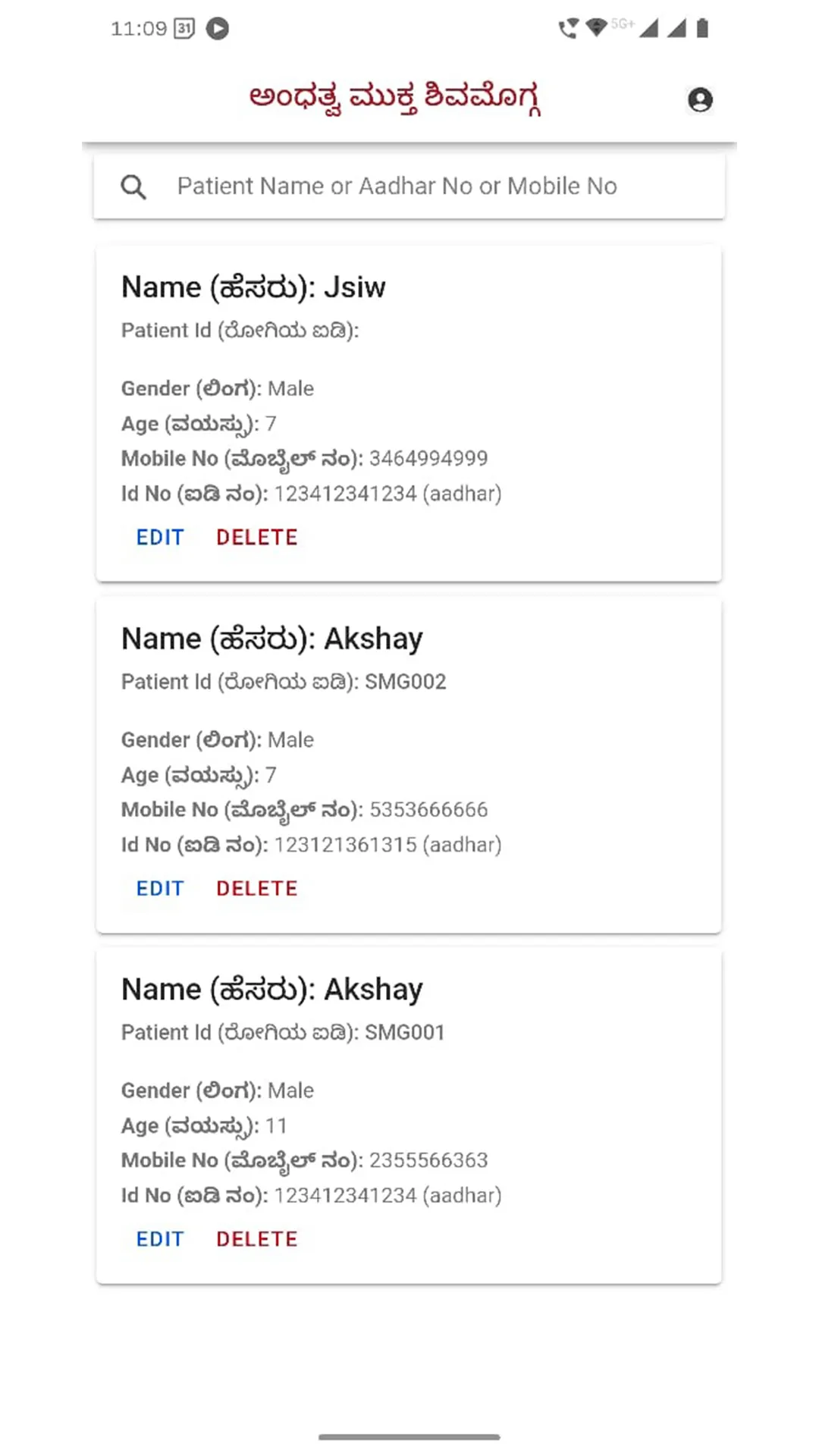Tap the Wi-Fi signal icon in status bar
Viewport: 819px width, 1456px height.
(x=597, y=28)
